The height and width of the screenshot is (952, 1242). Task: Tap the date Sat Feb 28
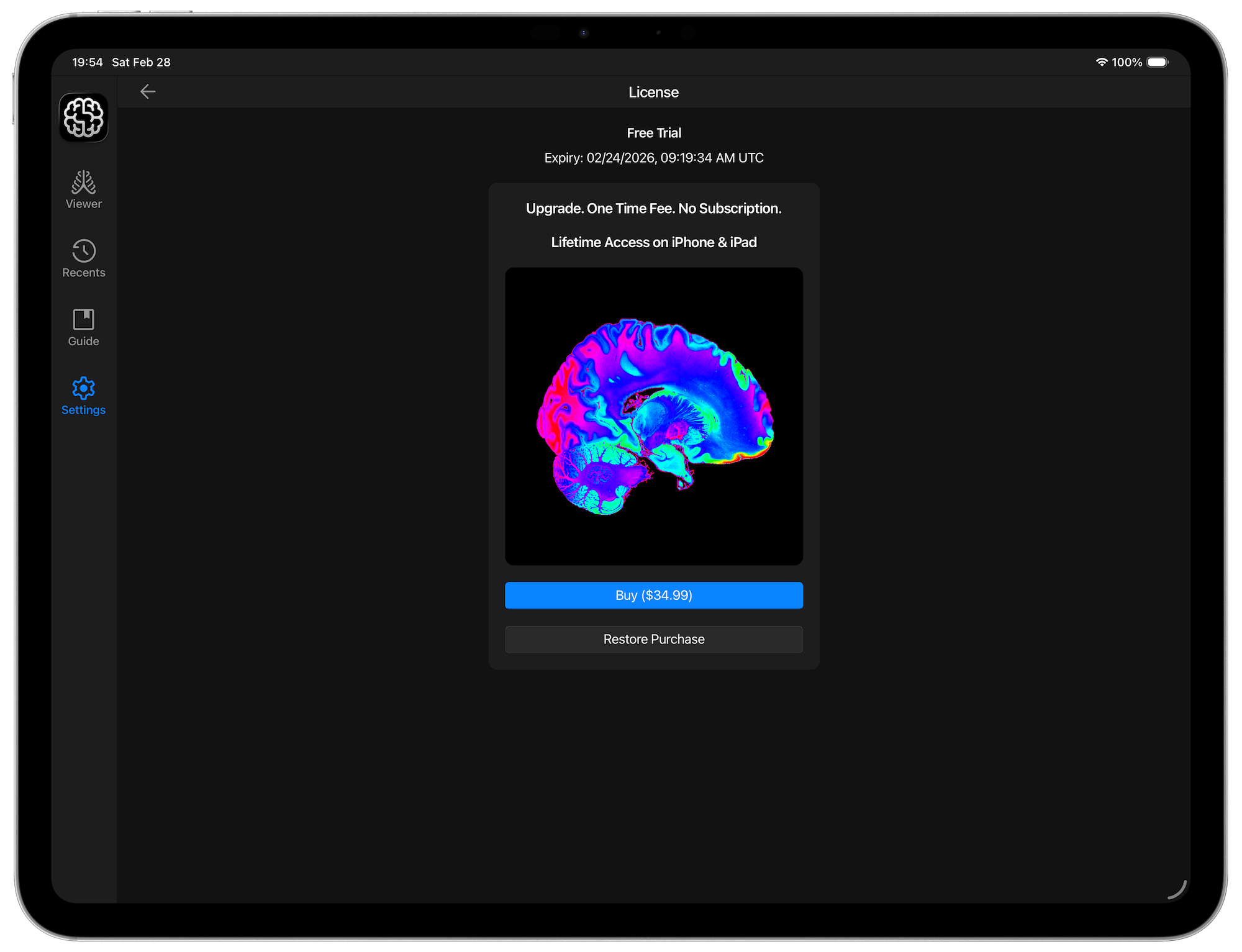click(x=141, y=62)
